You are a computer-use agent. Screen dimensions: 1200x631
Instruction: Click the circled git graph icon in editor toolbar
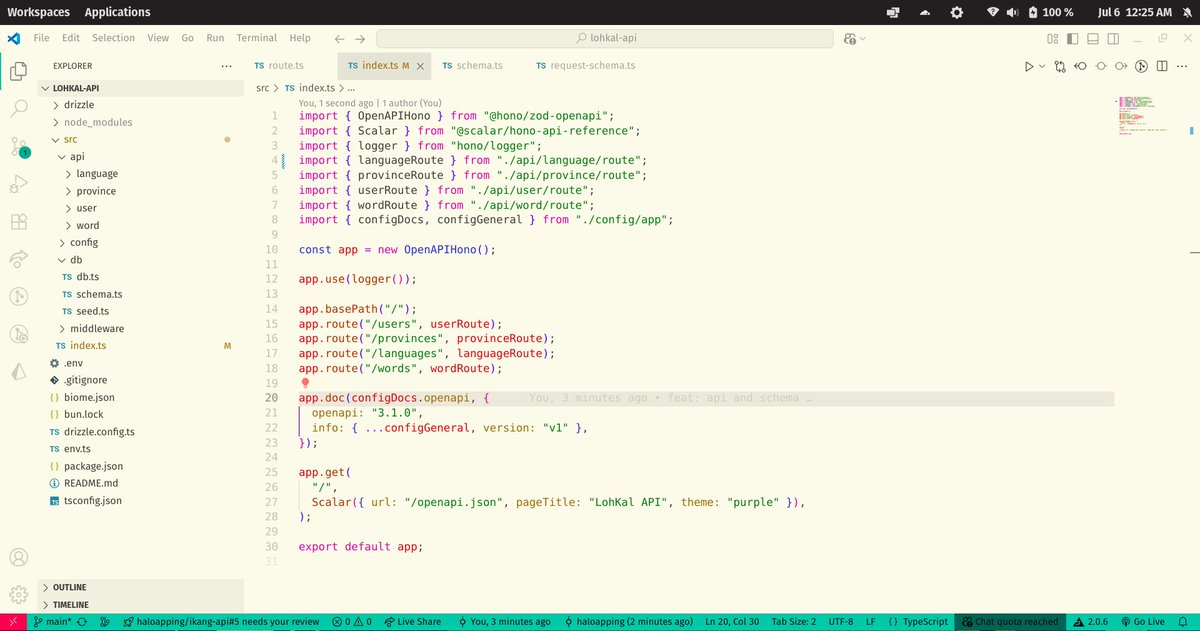1141,66
